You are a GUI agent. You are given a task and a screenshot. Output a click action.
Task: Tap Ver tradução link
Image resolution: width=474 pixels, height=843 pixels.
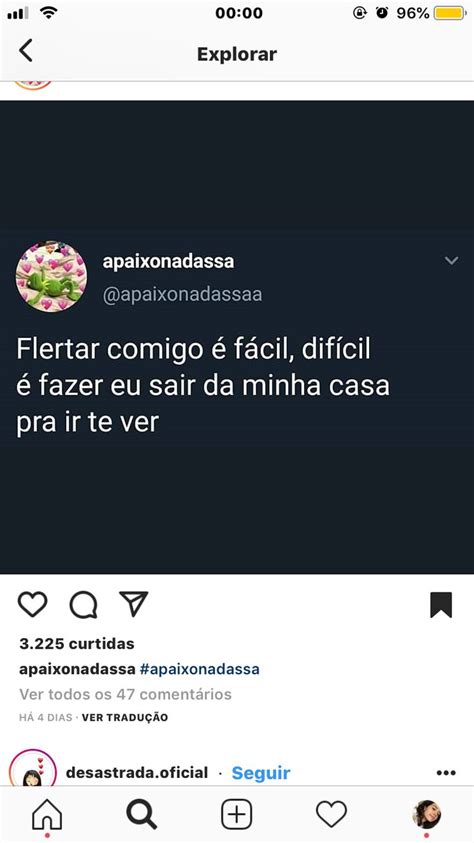click(x=125, y=717)
